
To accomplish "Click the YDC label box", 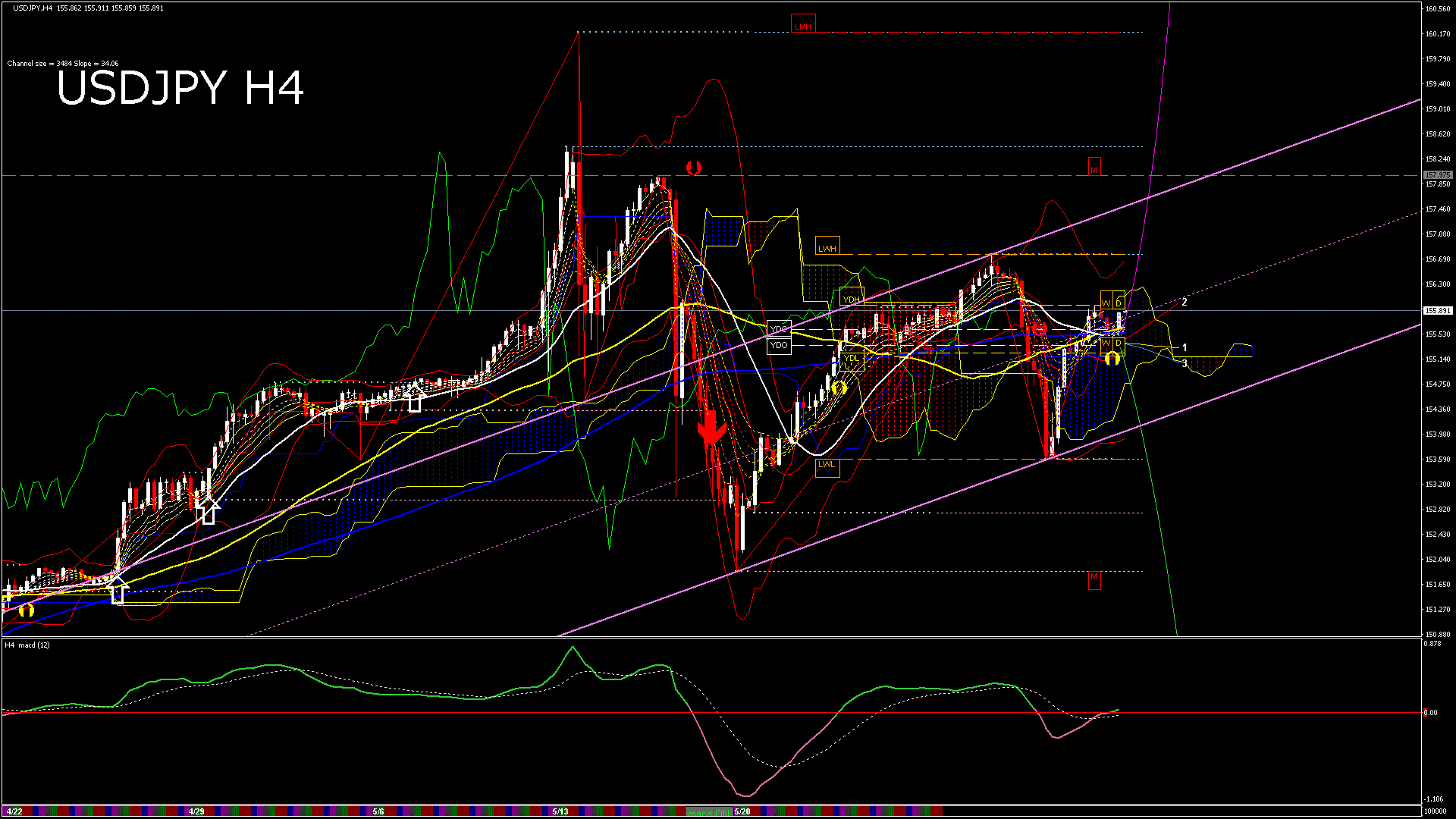I will 779,329.
